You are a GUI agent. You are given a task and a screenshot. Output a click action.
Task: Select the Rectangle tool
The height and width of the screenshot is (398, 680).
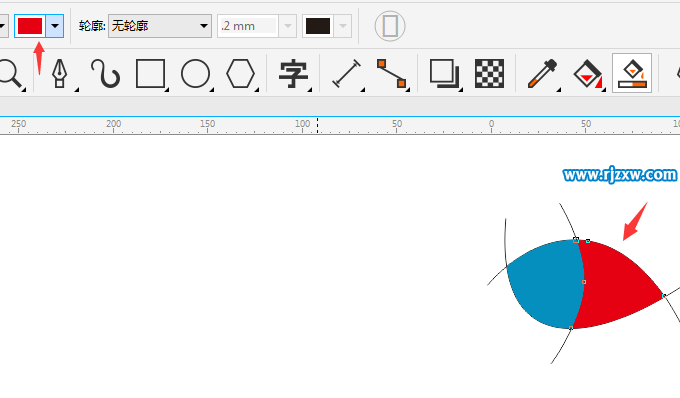150,74
